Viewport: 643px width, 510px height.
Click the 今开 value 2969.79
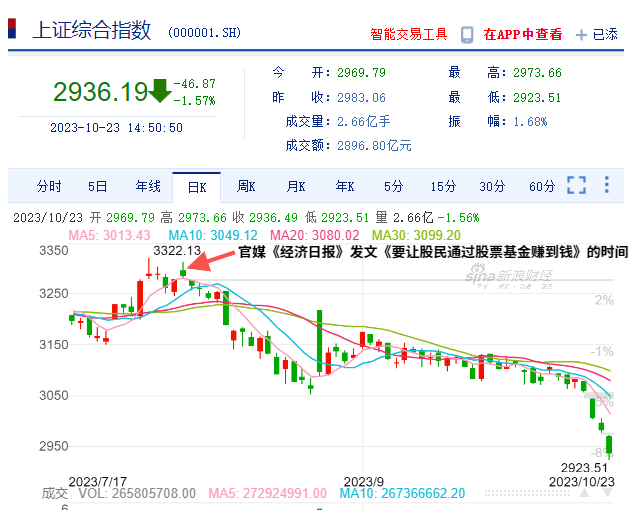tap(361, 73)
